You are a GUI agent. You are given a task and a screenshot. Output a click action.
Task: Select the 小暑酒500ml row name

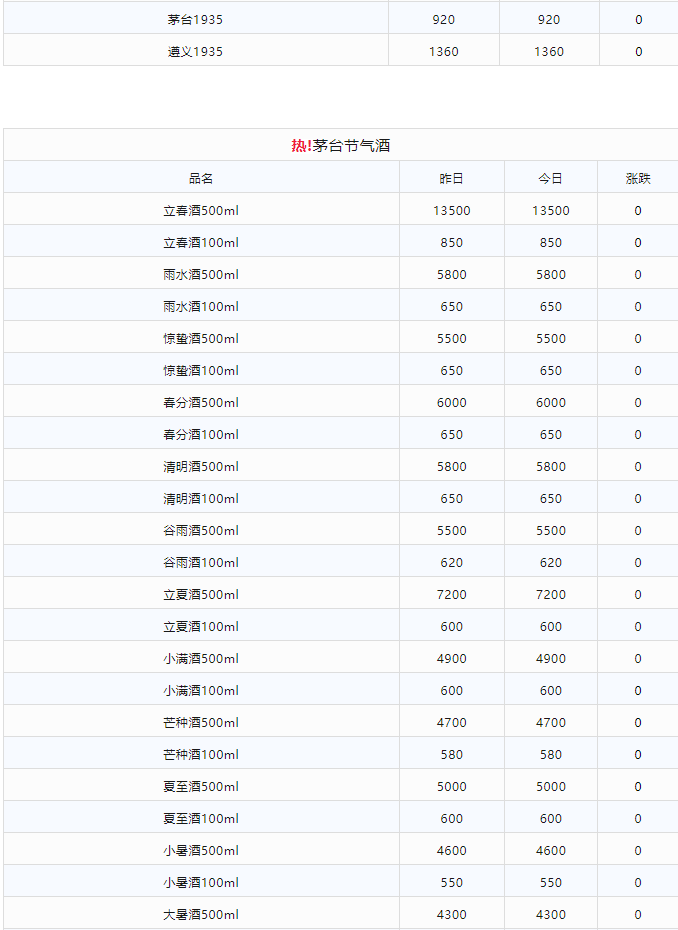click(x=201, y=851)
